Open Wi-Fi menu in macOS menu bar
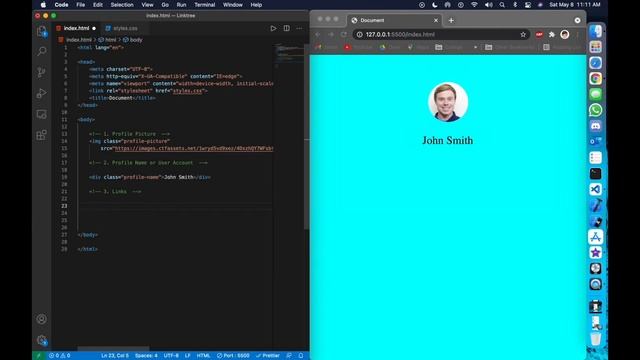640x360 pixels. pyautogui.click(x=474, y=5)
